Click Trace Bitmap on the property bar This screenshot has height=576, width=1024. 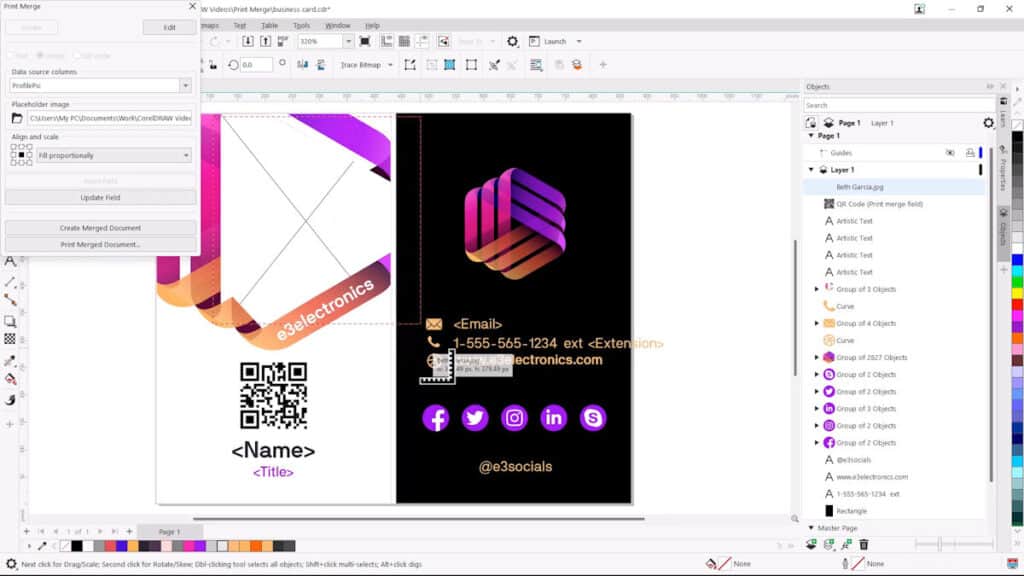[362, 63]
